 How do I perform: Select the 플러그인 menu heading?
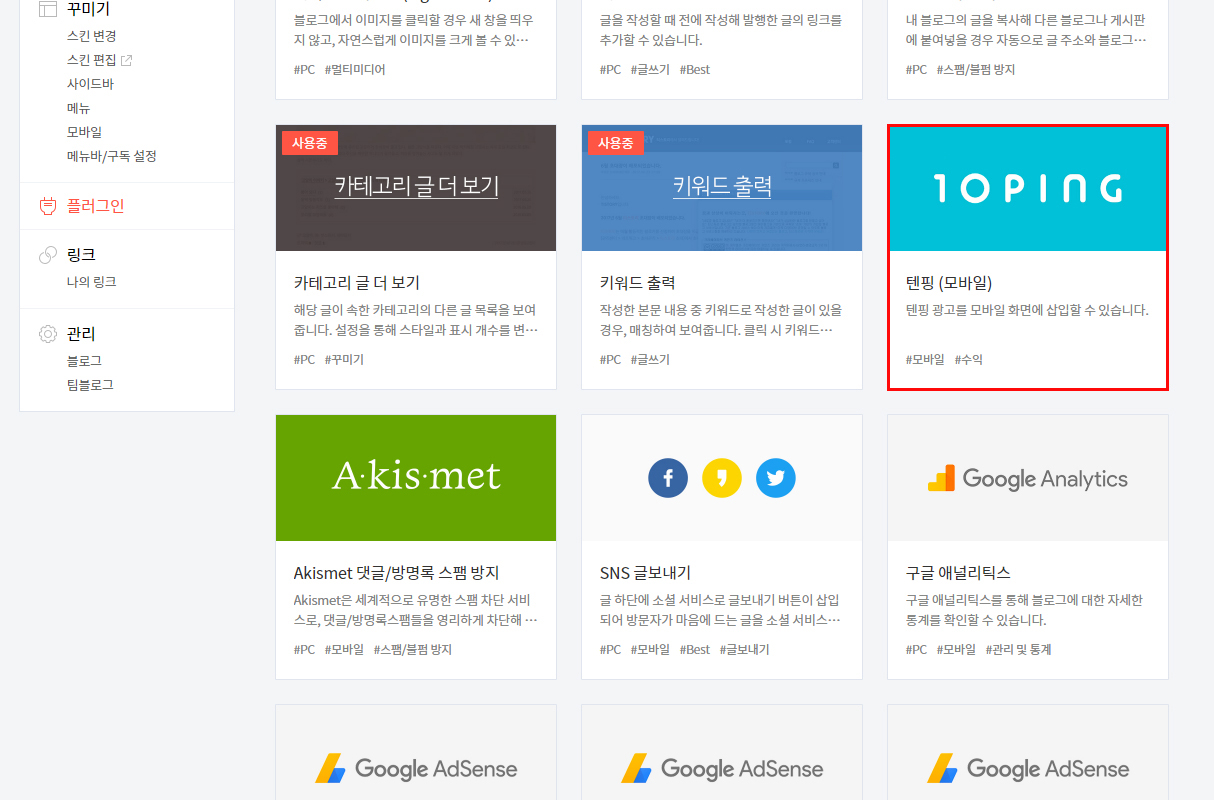tap(96, 206)
